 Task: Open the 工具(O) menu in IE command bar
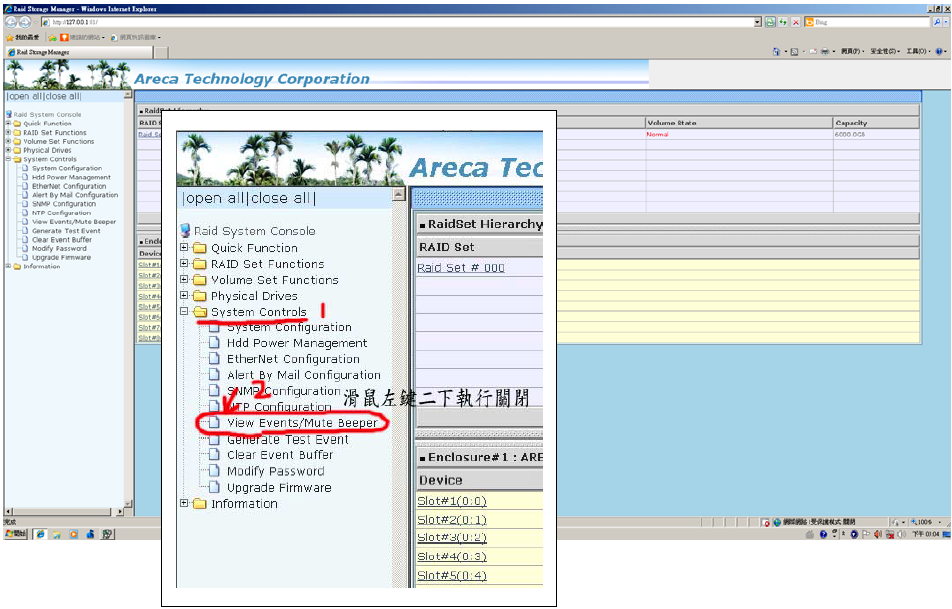coord(916,51)
